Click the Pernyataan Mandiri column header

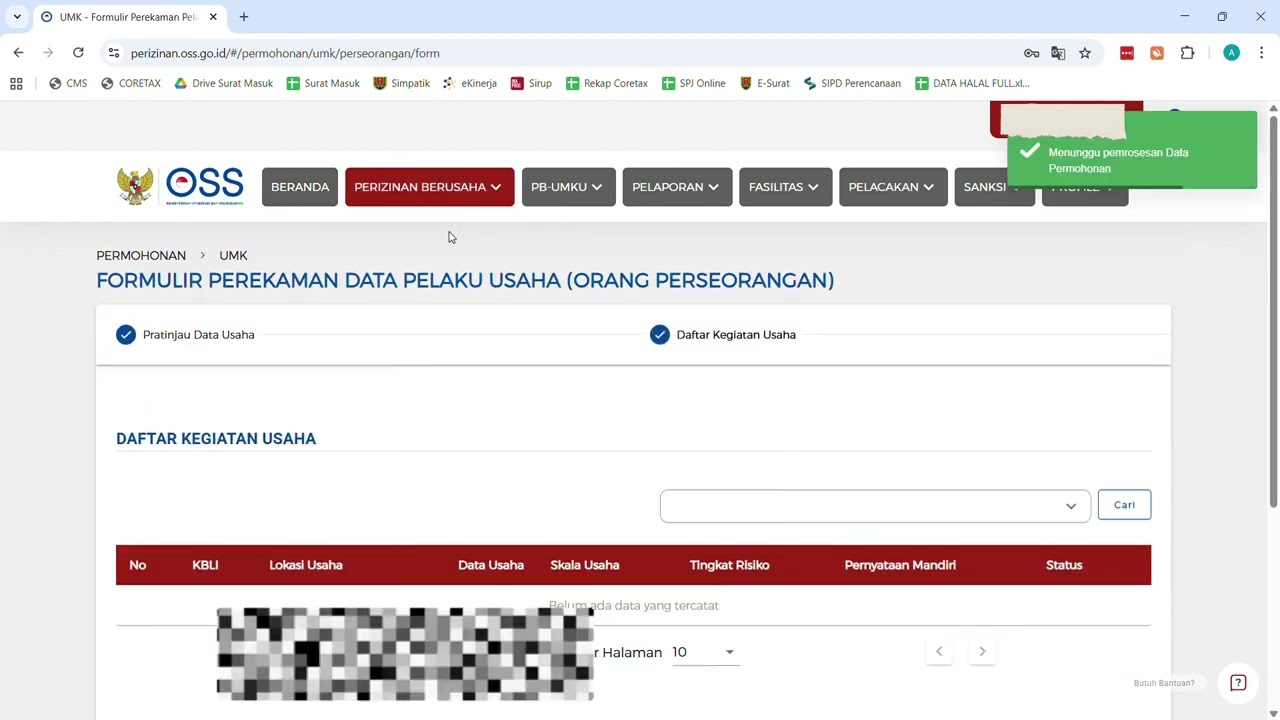tap(900, 565)
